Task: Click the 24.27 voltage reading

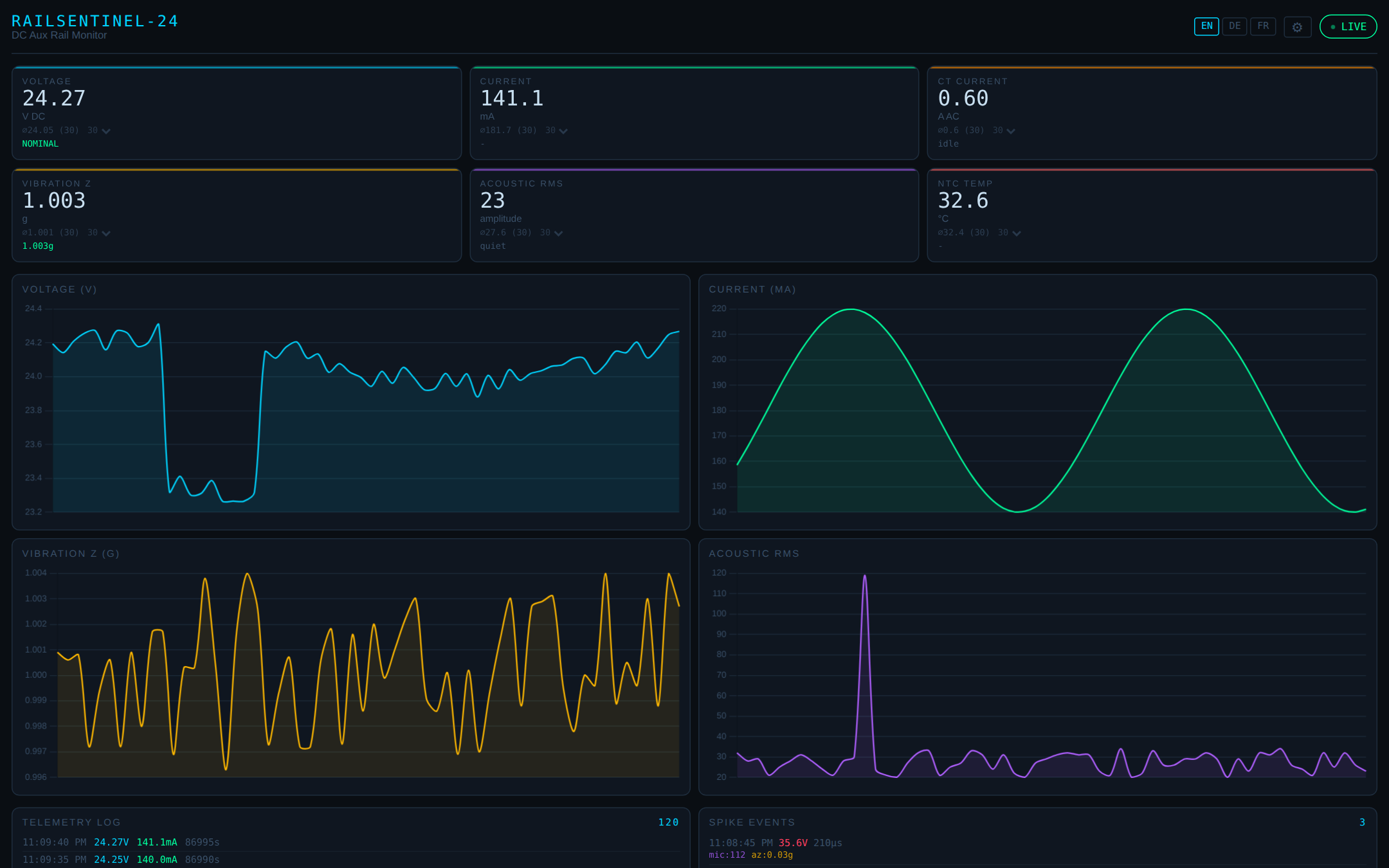Action: click(54, 98)
